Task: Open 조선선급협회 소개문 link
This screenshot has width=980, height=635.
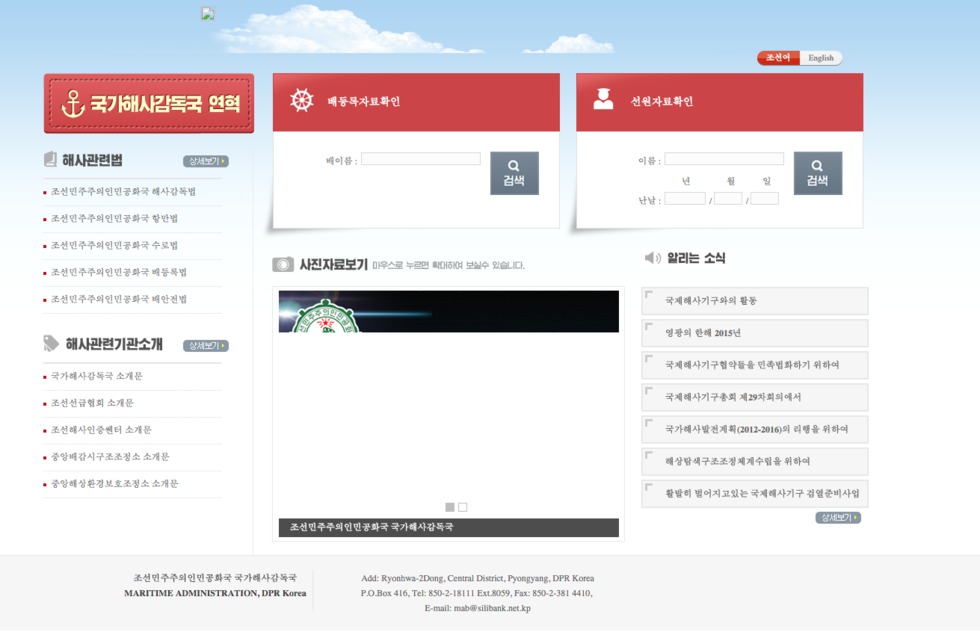Action: (92, 402)
